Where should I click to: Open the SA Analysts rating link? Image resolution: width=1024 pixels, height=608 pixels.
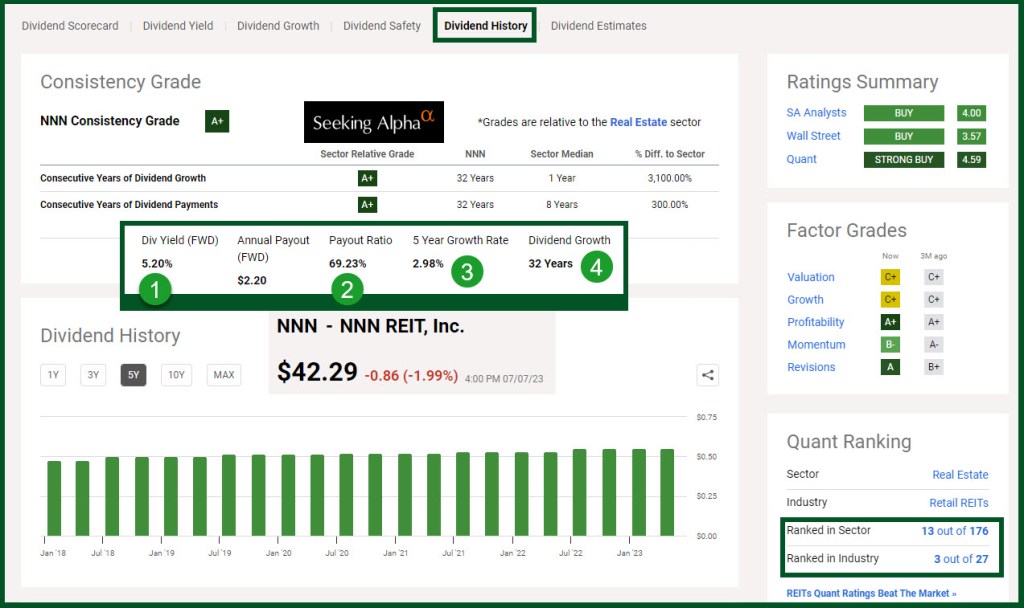(x=816, y=113)
